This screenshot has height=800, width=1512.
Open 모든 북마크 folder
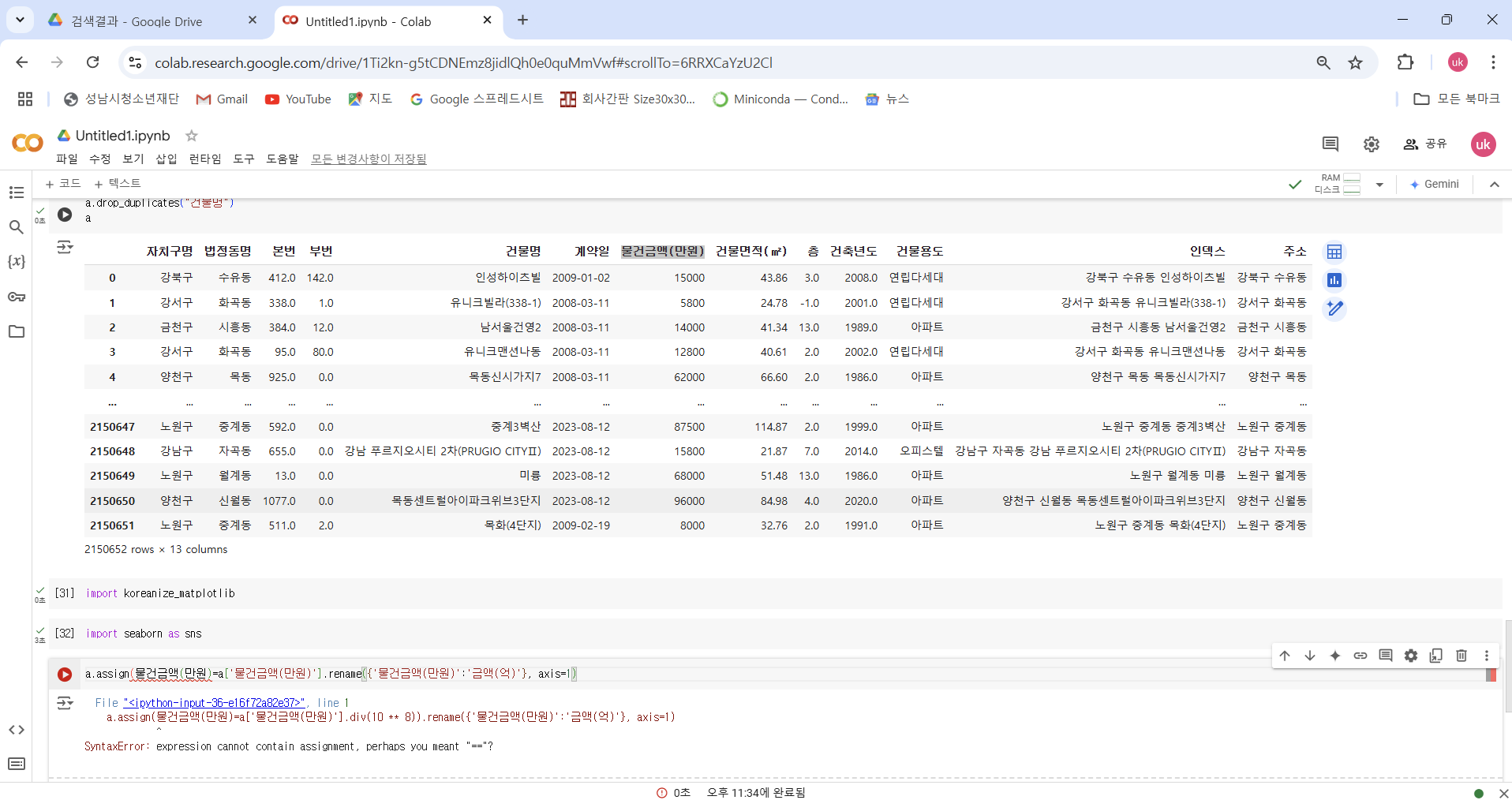pos(1457,99)
